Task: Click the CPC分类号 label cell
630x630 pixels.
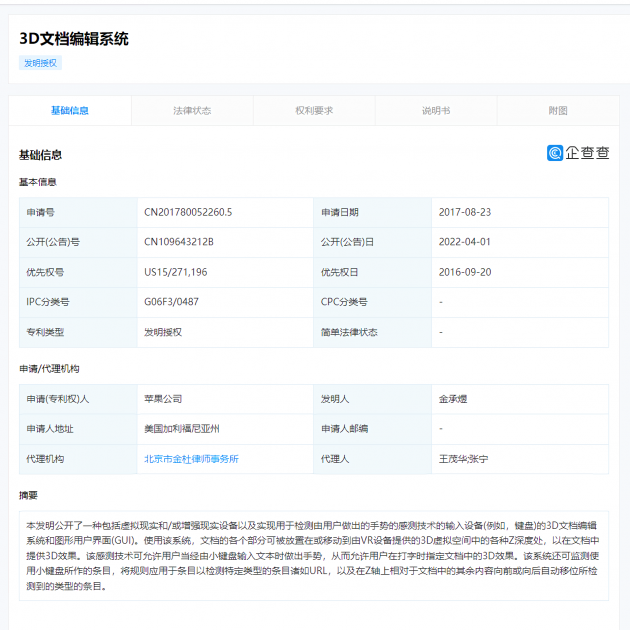Action: (372, 302)
